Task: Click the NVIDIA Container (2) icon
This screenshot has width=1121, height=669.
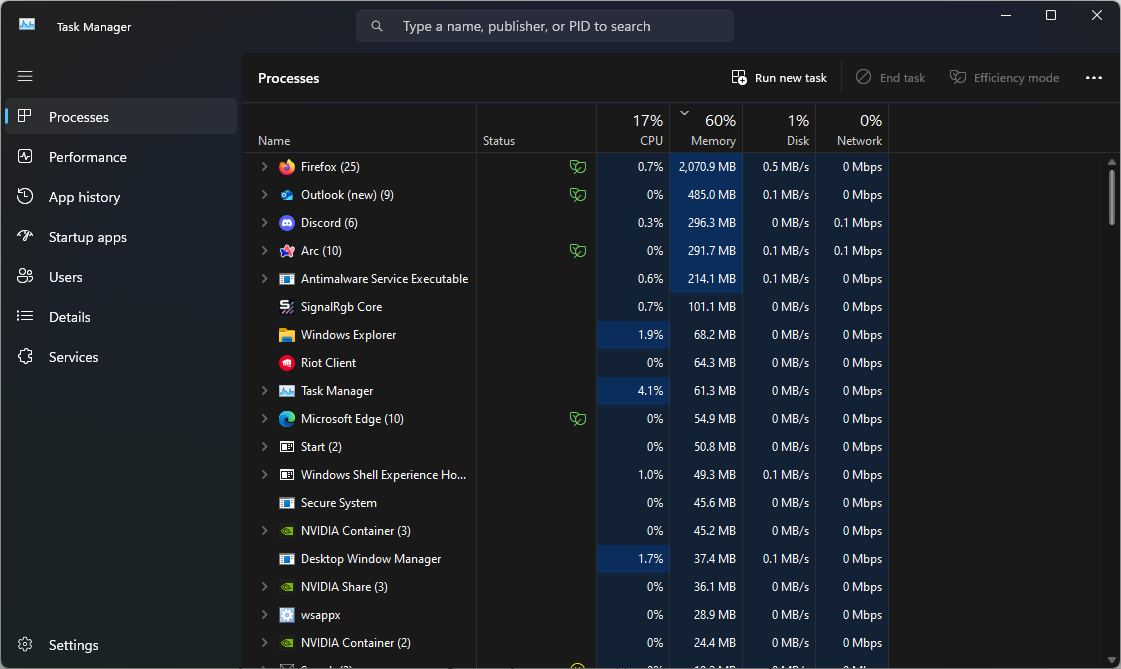Action: (287, 643)
